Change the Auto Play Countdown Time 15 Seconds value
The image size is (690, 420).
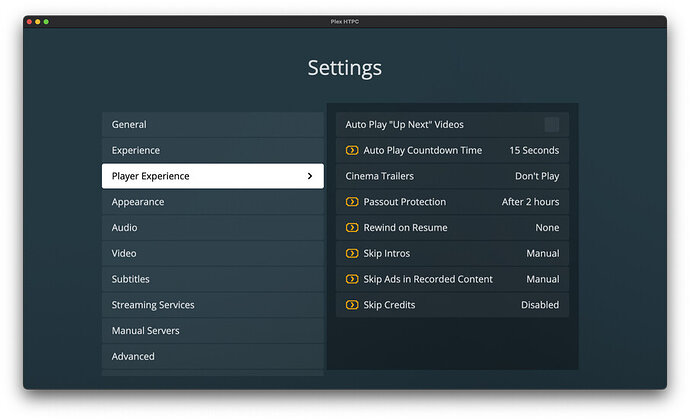coord(534,150)
